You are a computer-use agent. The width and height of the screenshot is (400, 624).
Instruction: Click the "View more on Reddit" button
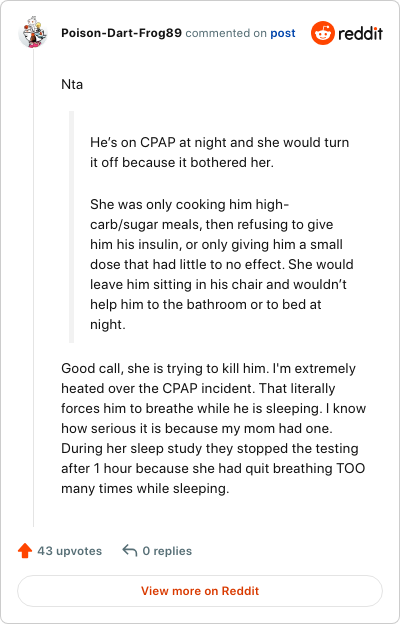pyautogui.click(x=200, y=591)
